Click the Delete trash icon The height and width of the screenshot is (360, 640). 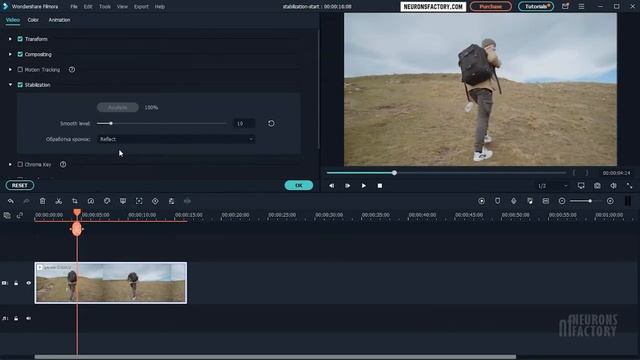[42, 201]
